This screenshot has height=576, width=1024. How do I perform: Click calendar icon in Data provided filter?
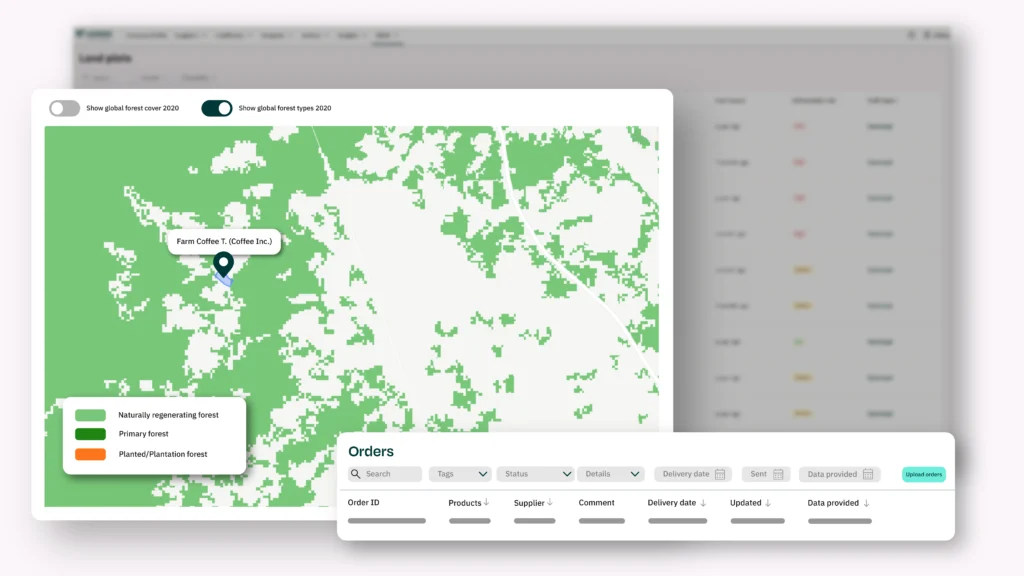pos(868,474)
